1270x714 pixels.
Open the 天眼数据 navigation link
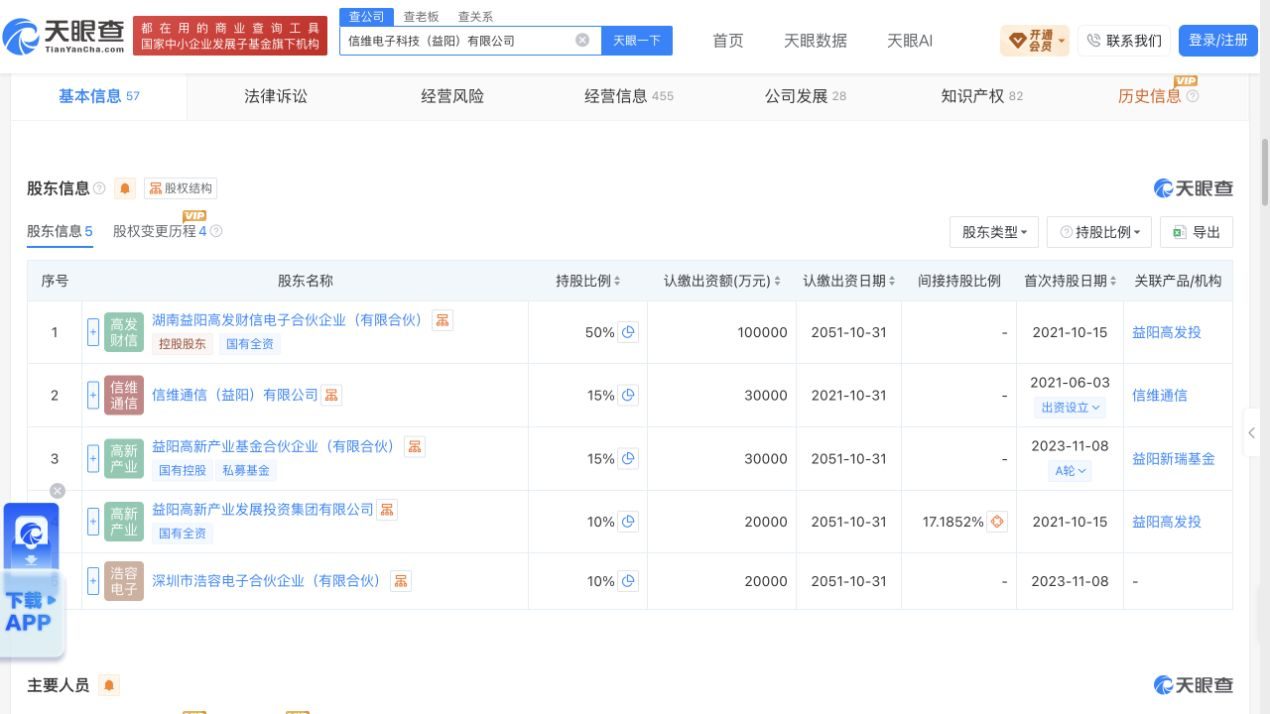815,40
